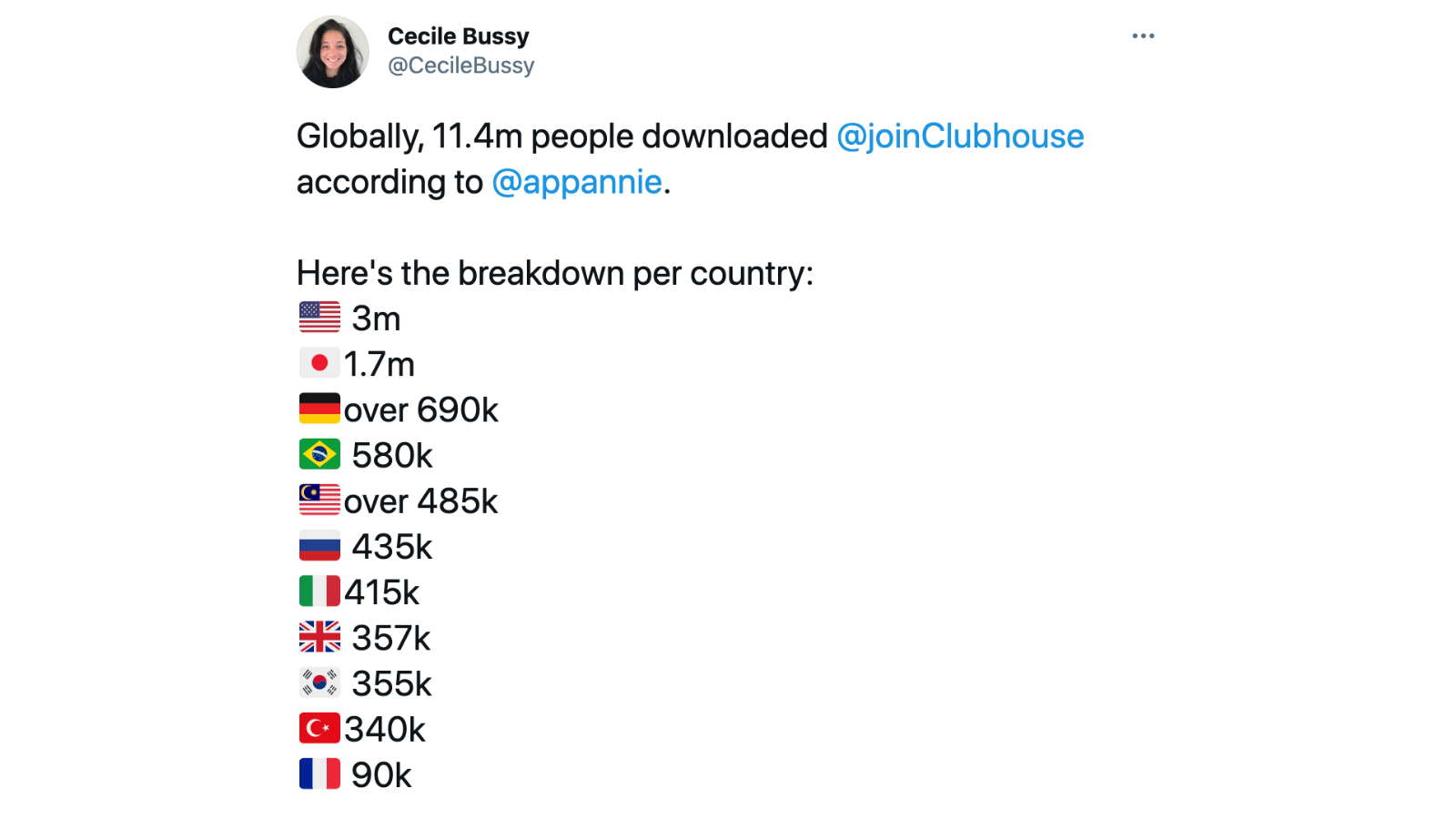The image size is (1456, 819).
Task: Select the Germany flag emoji
Action: (319, 409)
